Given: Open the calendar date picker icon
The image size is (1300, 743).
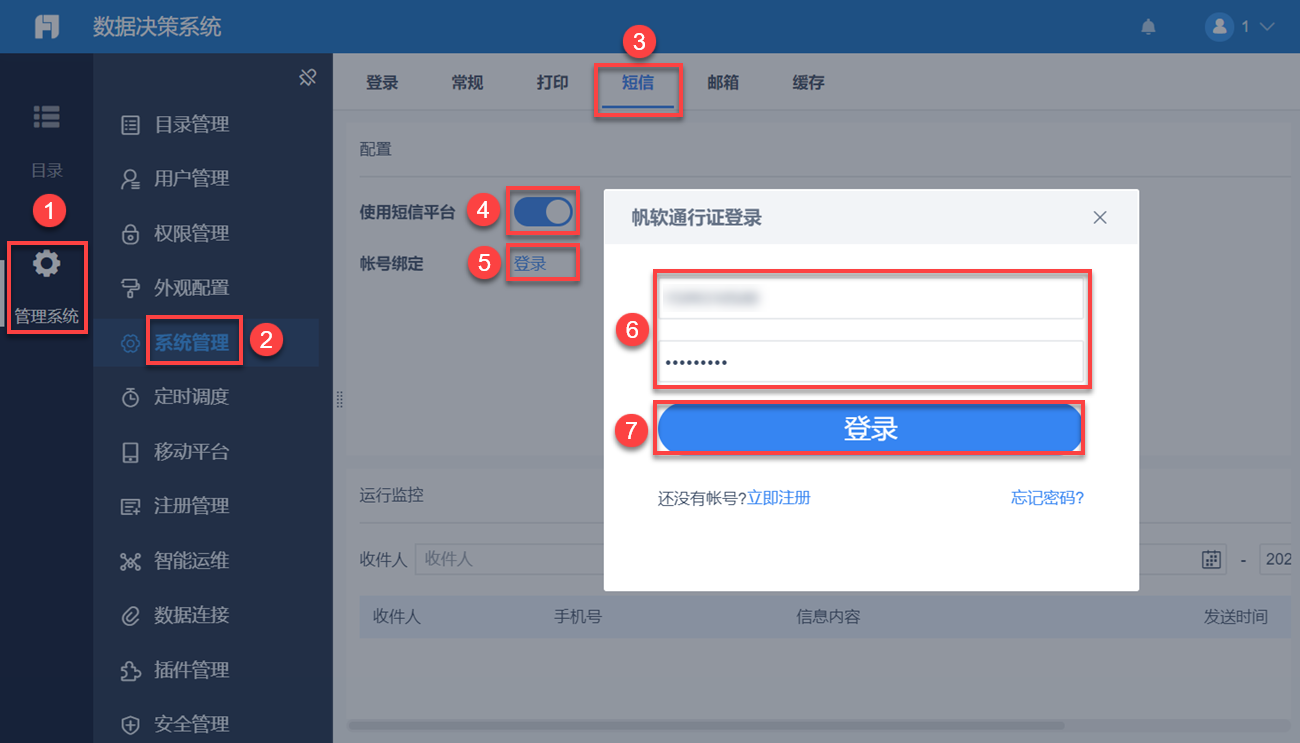Looking at the screenshot, I should point(1211,560).
